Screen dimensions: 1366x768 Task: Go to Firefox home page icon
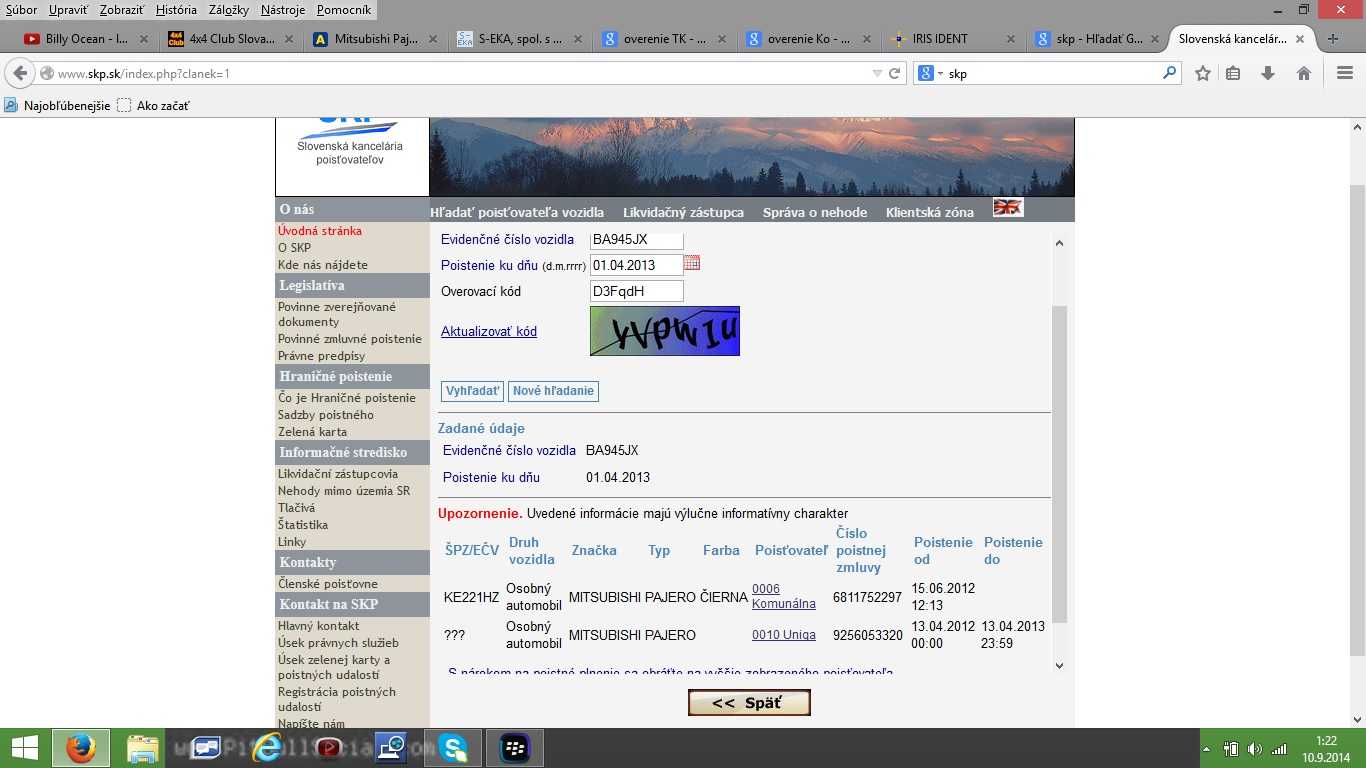point(1303,73)
